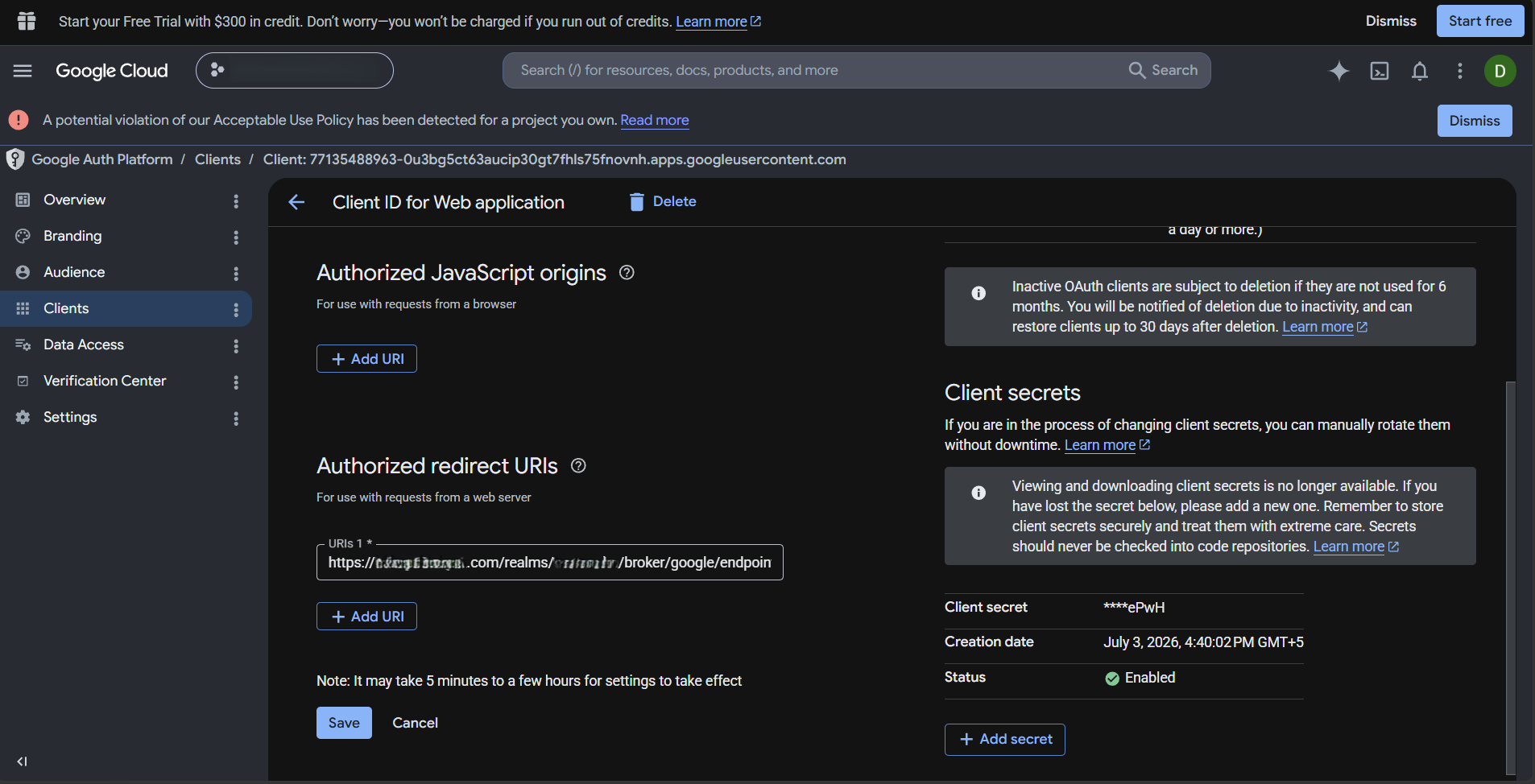
Task: Open Learn more link in free trial banner
Action: [x=718, y=22]
